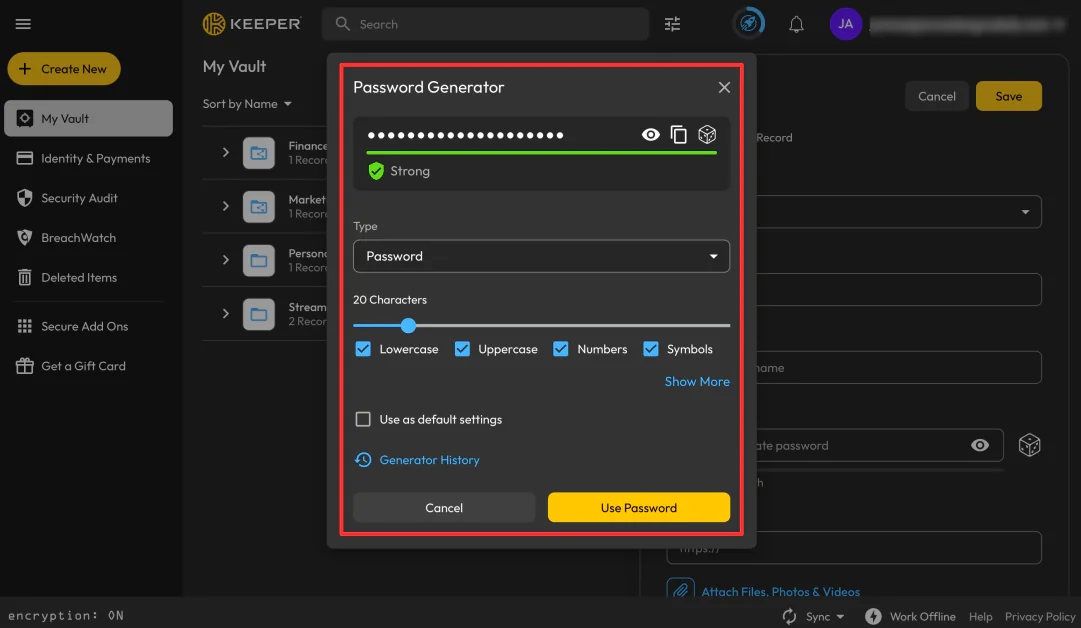Uncheck the Lowercase checkbox
The height and width of the screenshot is (628, 1081).
(363, 349)
